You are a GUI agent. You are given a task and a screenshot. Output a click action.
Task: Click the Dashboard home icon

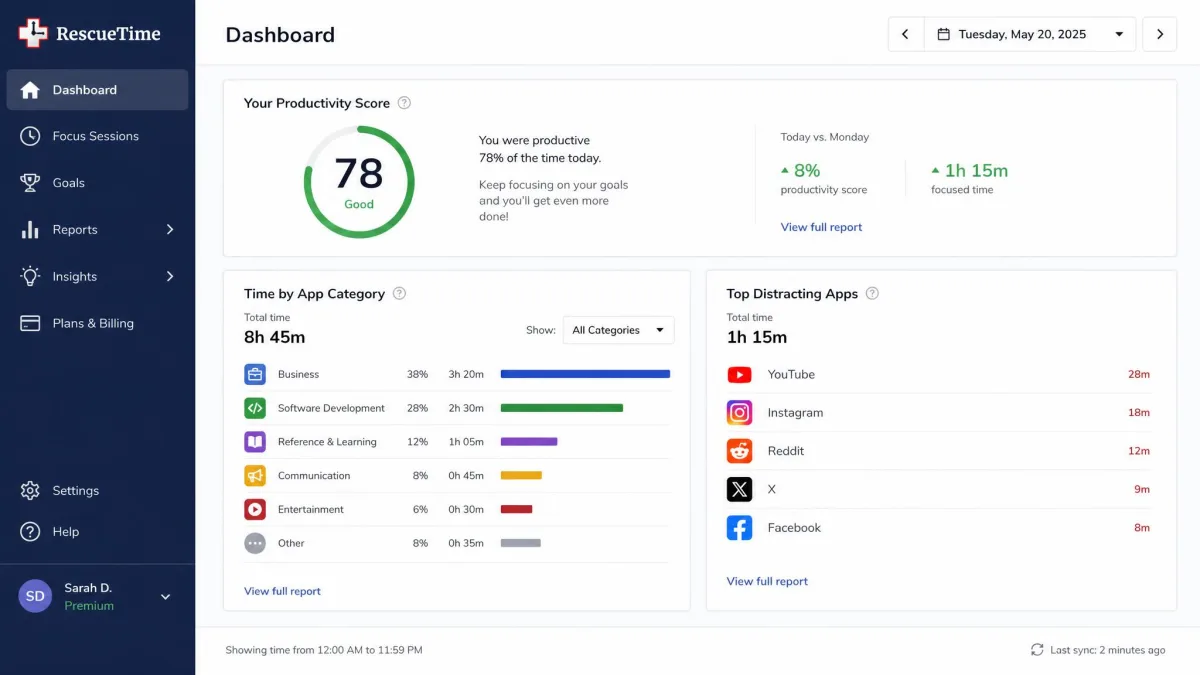pos(30,90)
